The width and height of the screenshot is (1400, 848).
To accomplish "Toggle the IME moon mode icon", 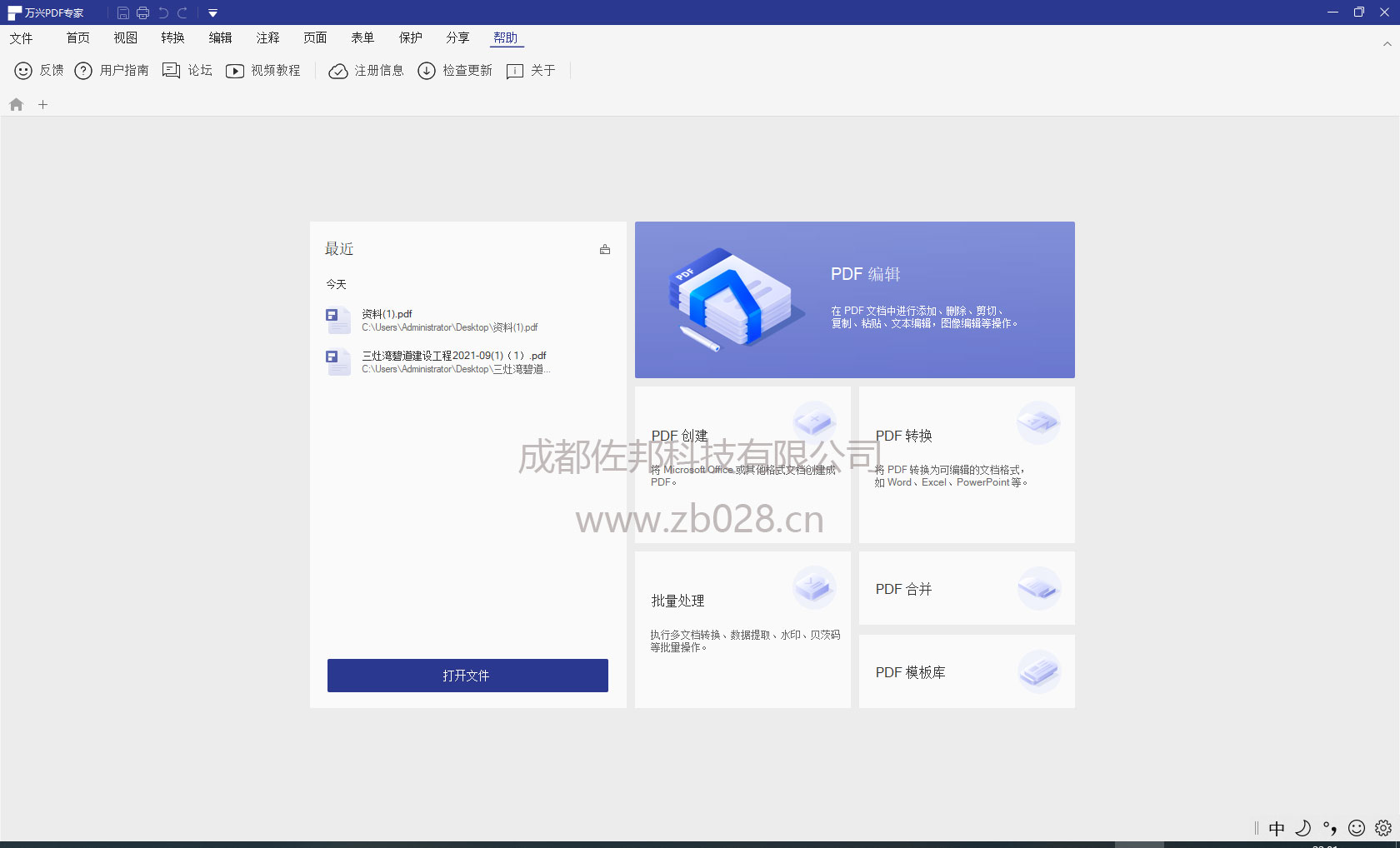I will [x=1303, y=828].
